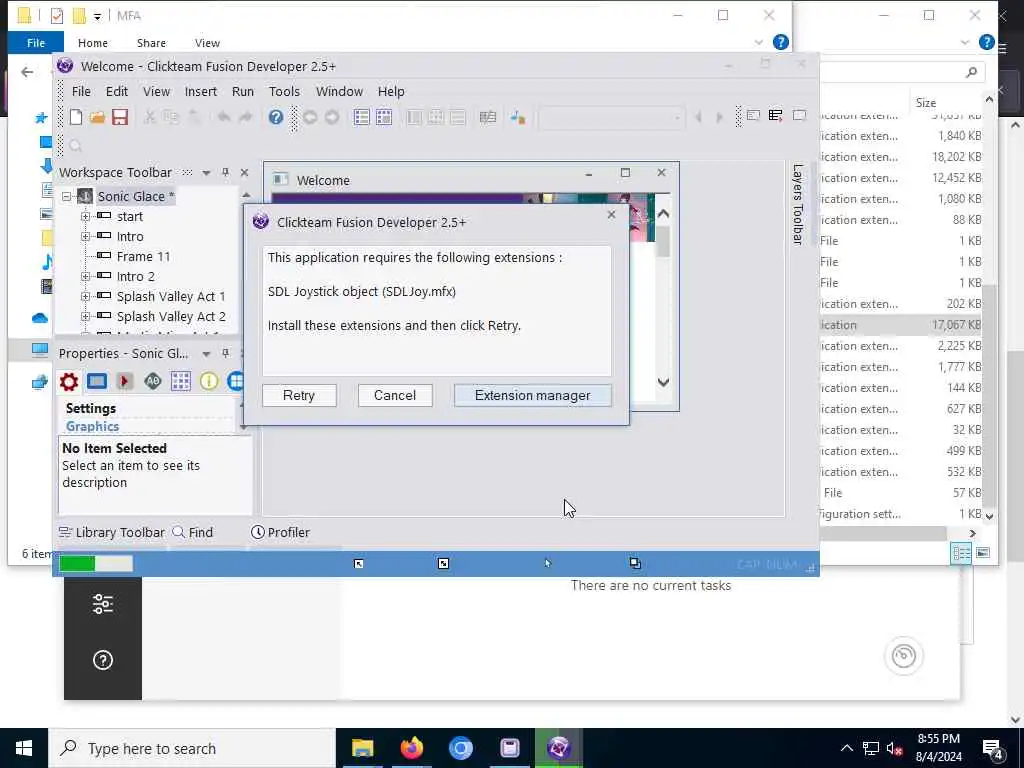Open the Tools menu in Fusion
1024x768 pixels.
284,91
